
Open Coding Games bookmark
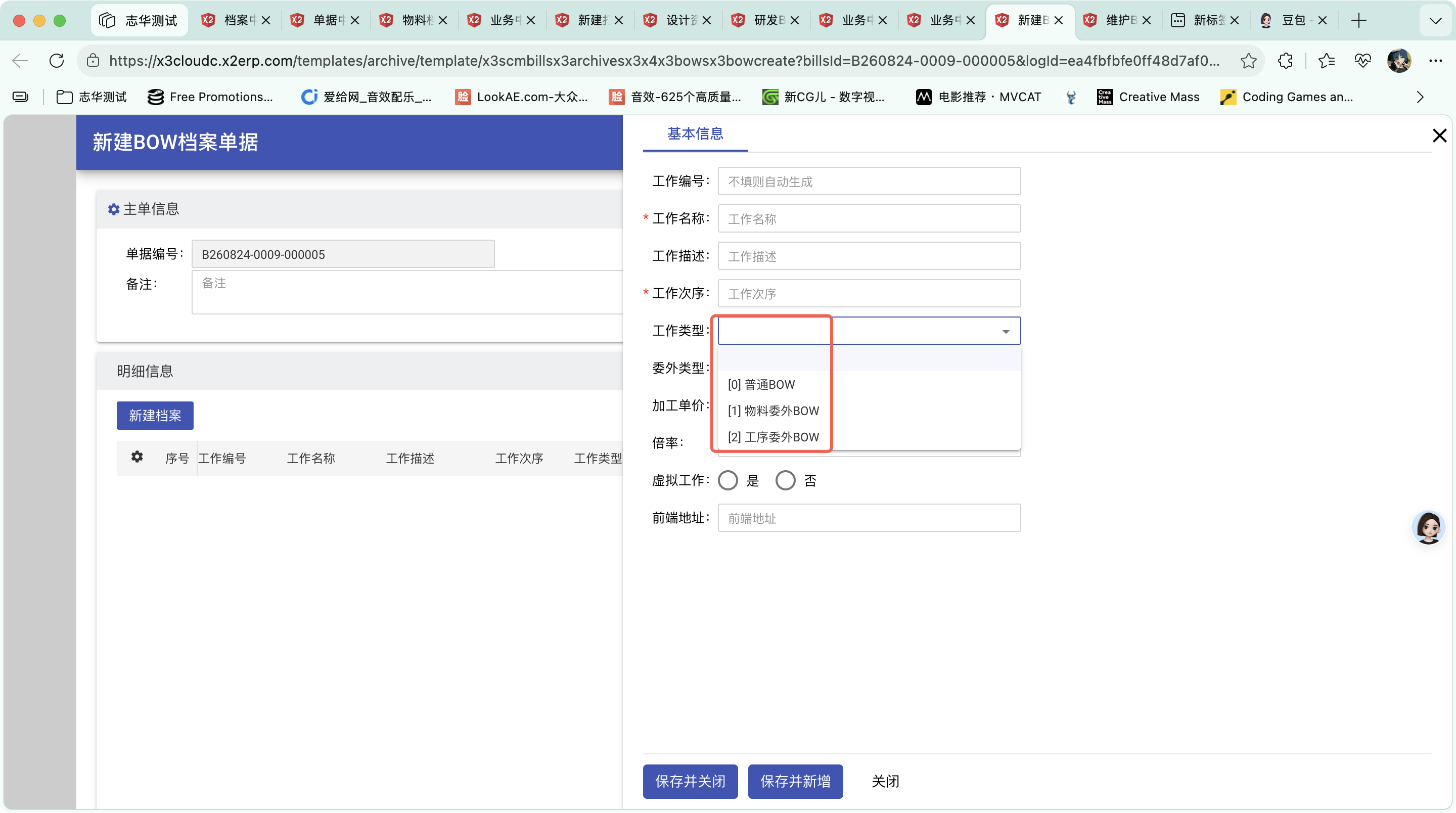(x=1287, y=97)
